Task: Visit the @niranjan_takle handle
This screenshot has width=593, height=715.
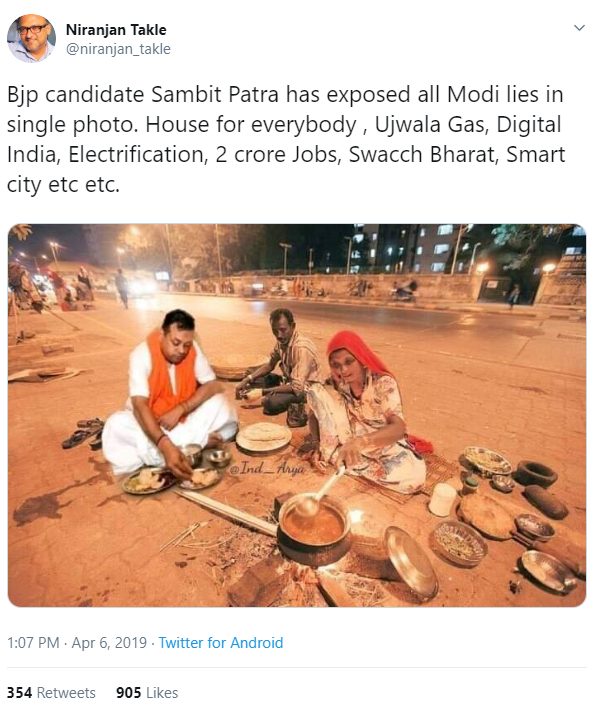Action: pyautogui.click(x=118, y=49)
